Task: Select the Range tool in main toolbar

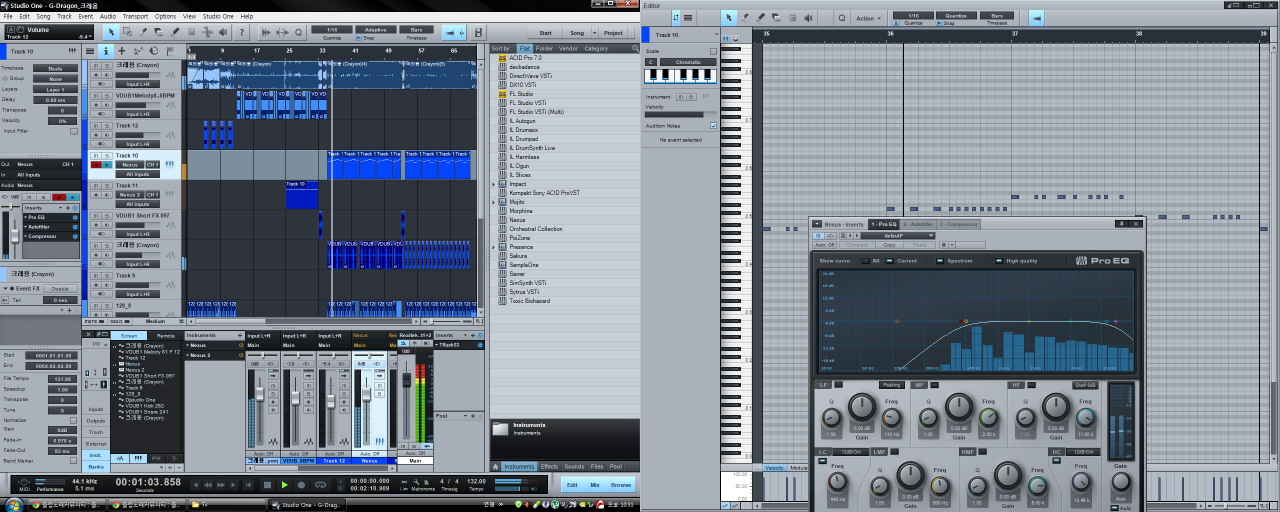Action: pos(127,32)
